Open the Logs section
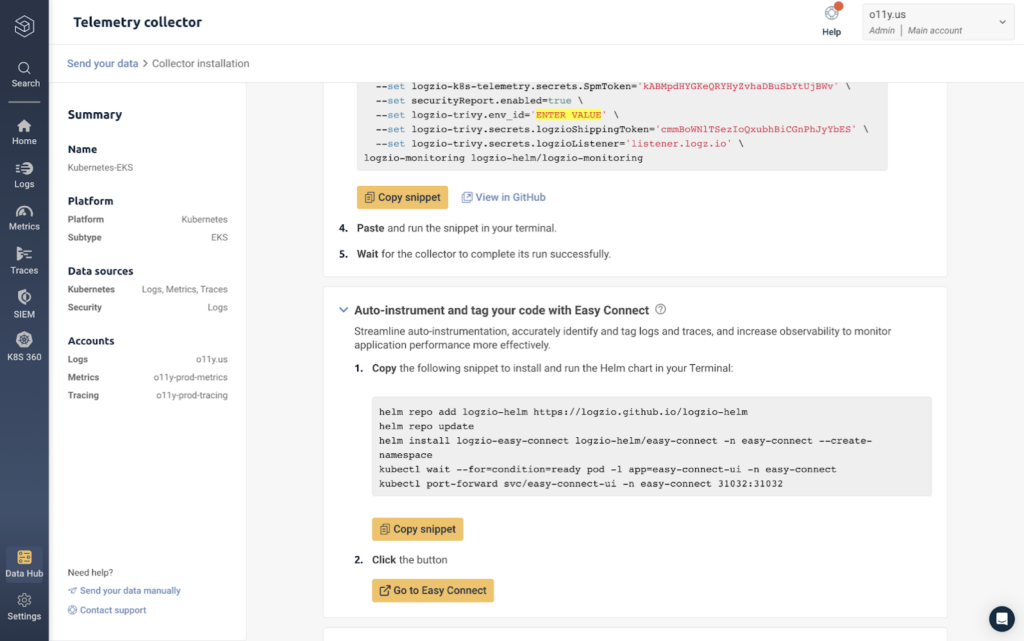Image resolution: width=1024 pixels, height=641 pixels. [24, 175]
